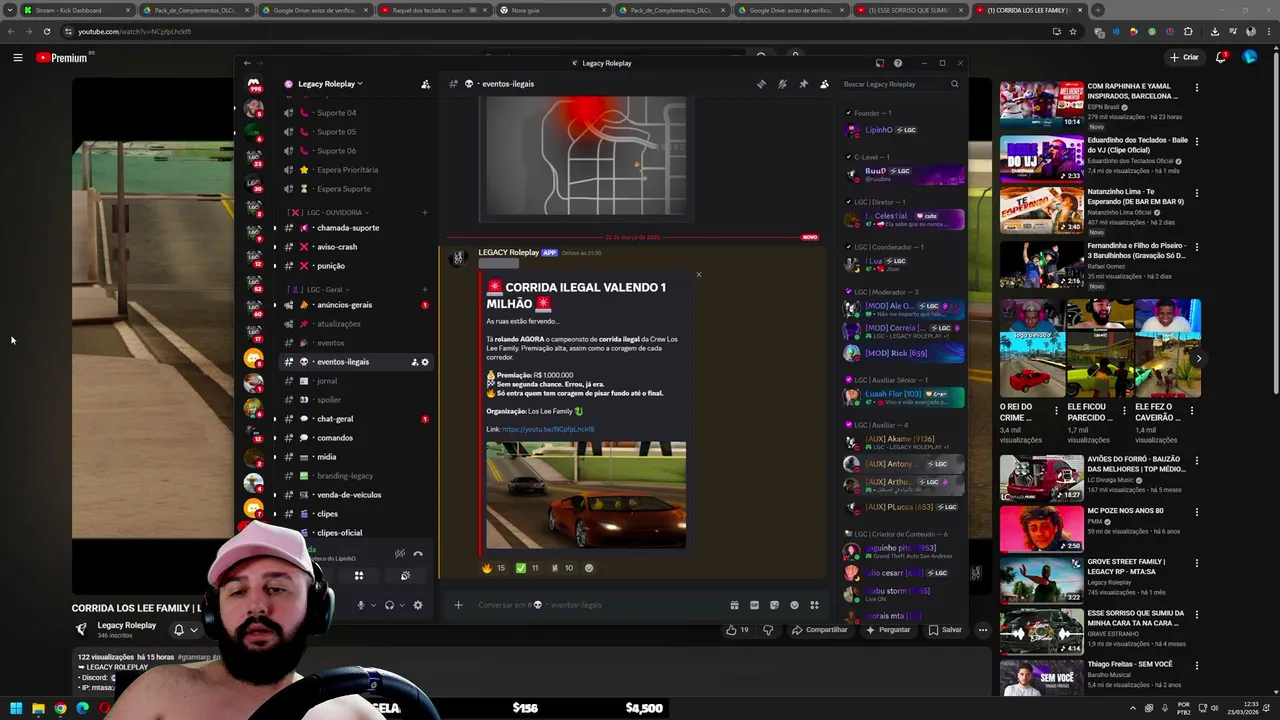Image resolution: width=1280 pixels, height=720 pixels.
Task: Open headphone options dropdown arrow
Action: point(402,605)
